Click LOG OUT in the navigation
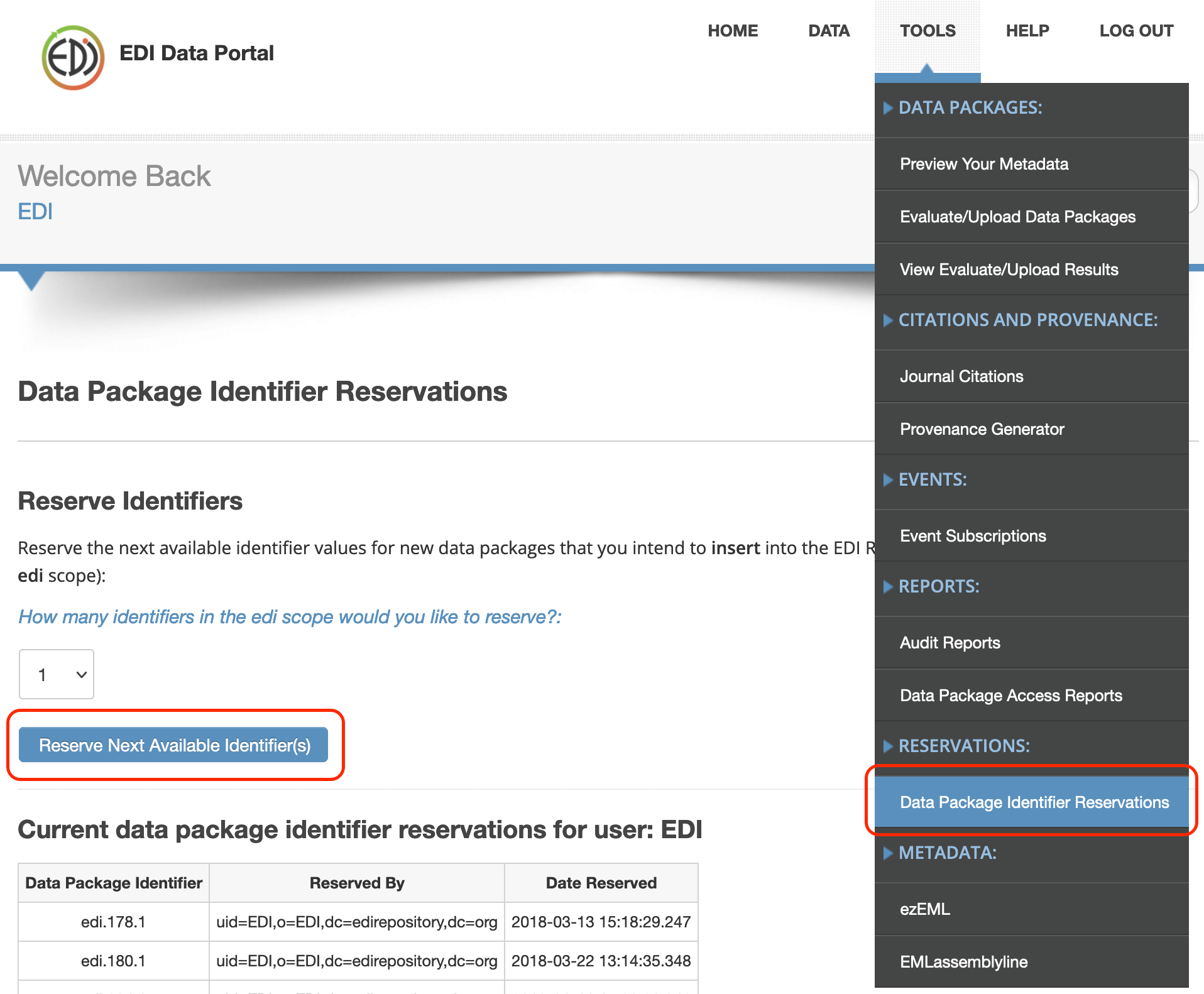Viewport: 1204px width, 994px height. (1136, 31)
